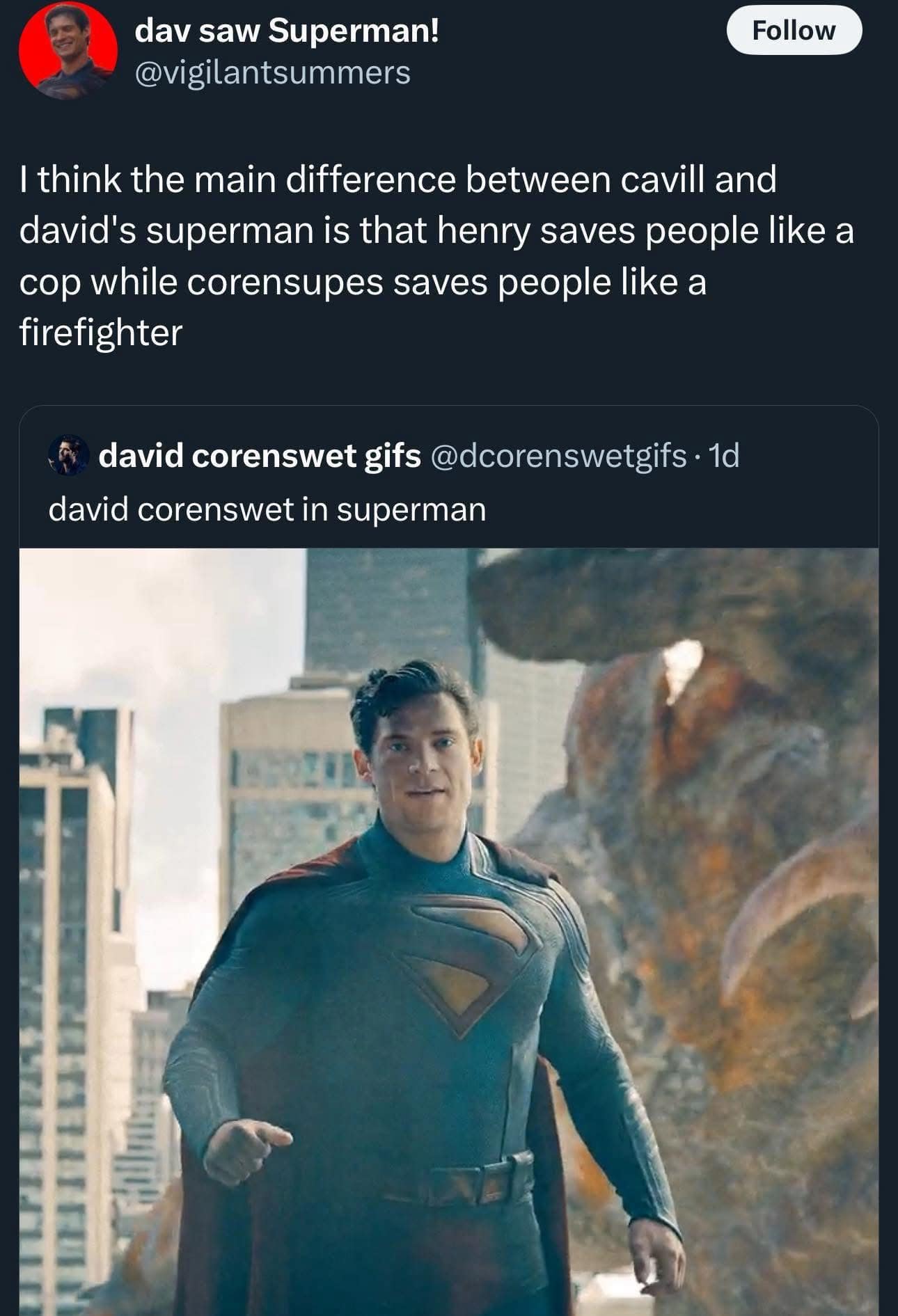Click the david corenswet gifs avatar
898x1316 pixels.
68,456
